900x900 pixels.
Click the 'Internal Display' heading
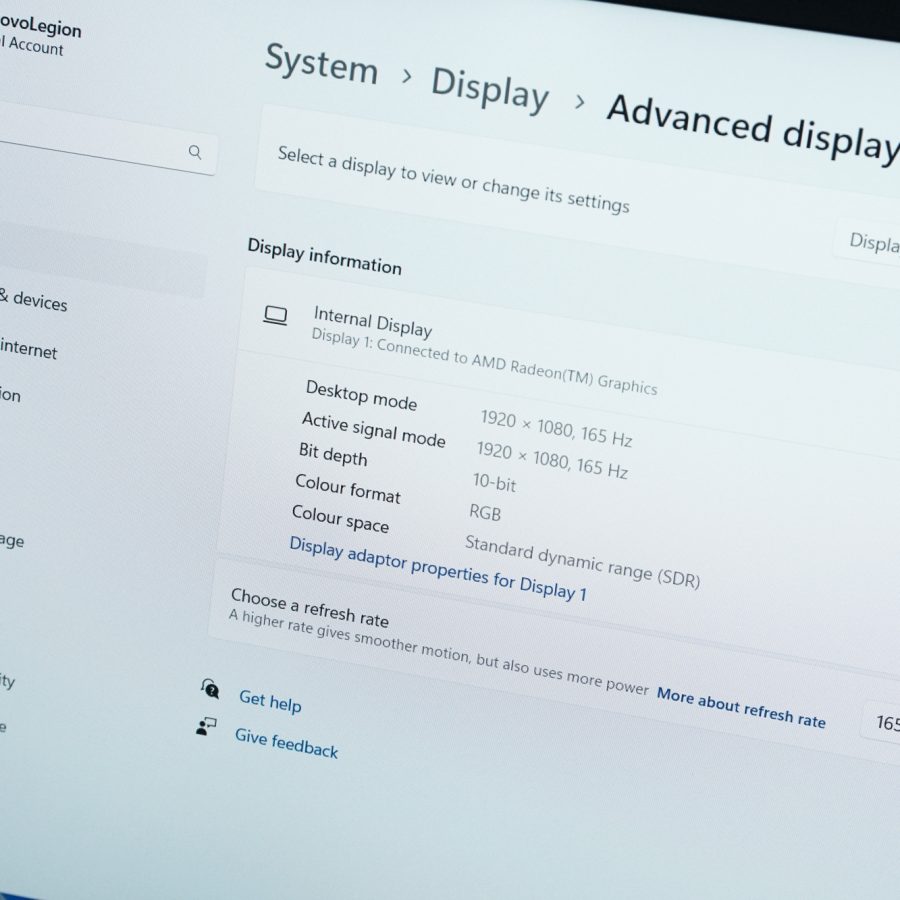(373, 321)
